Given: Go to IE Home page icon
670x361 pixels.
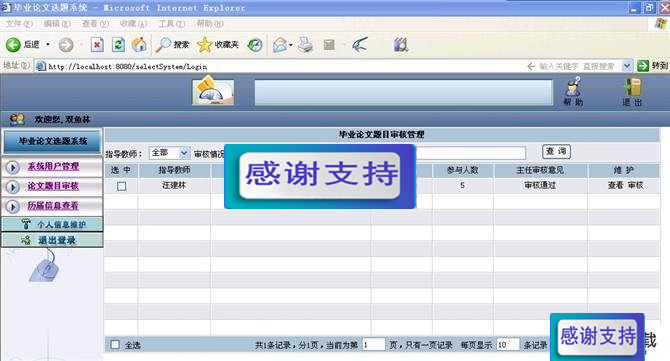Looking at the screenshot, I should (139, 44).
